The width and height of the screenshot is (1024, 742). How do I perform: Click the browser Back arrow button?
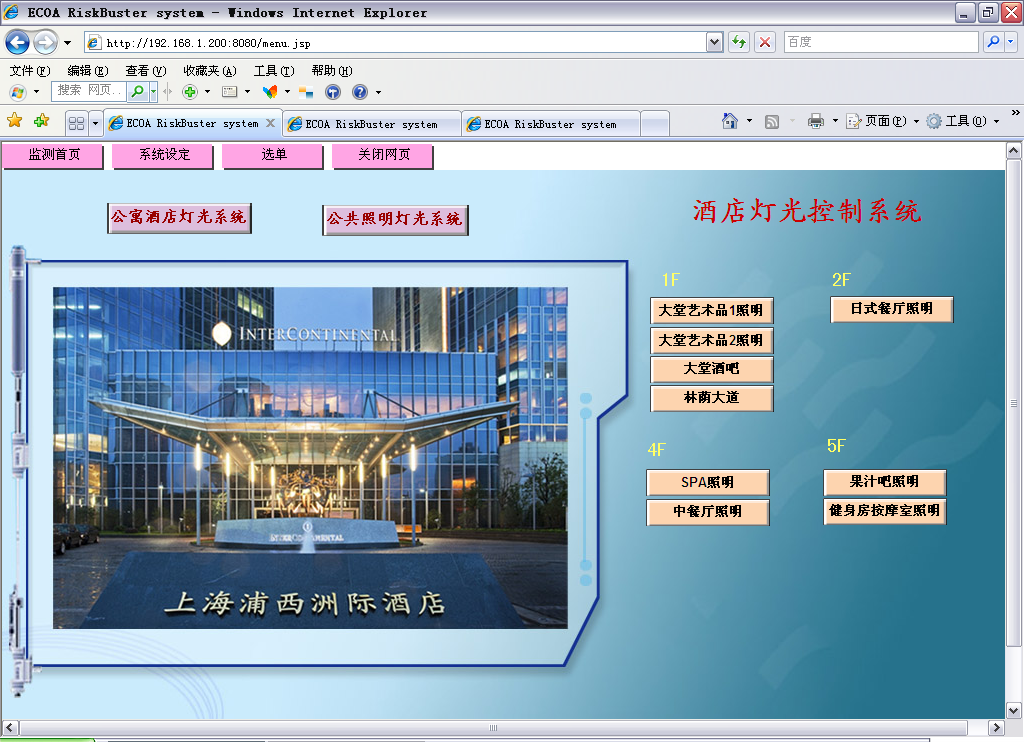(19, 42)
